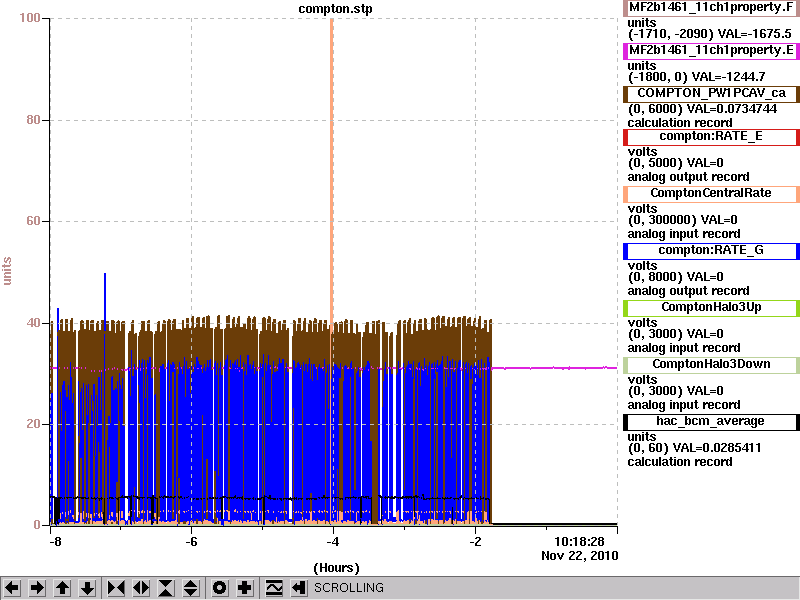800x600 pixels.
Task: Click the pan right arrow button
Action: [x=37, y=588]
